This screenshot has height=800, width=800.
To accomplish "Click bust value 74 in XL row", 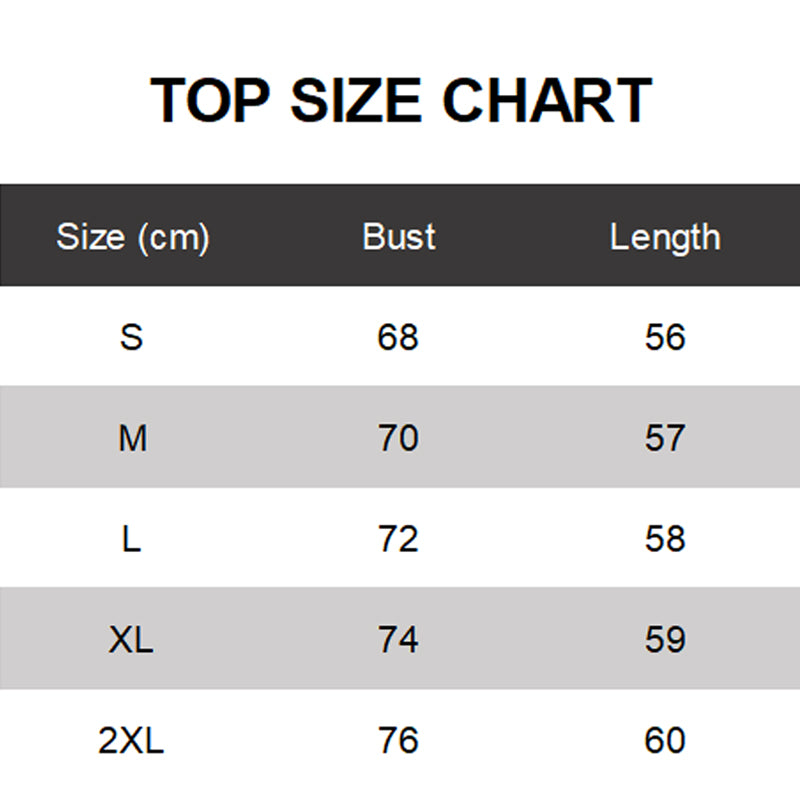I will coord(398,639).
